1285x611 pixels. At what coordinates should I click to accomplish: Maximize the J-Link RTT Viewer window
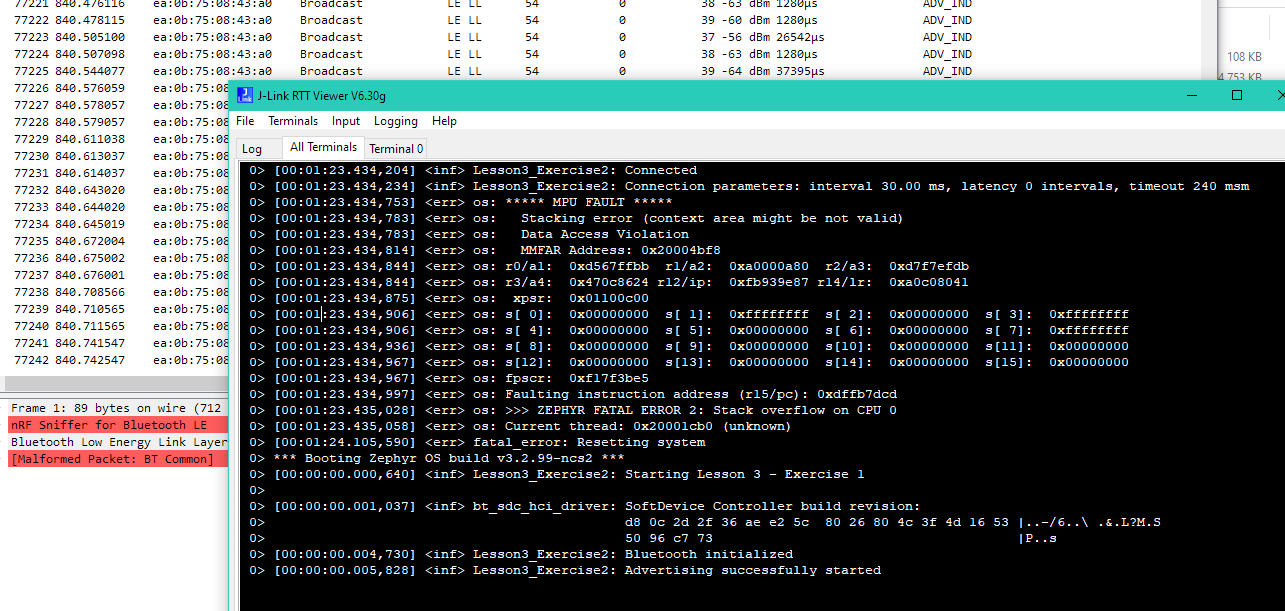[x=1237, y=95]
